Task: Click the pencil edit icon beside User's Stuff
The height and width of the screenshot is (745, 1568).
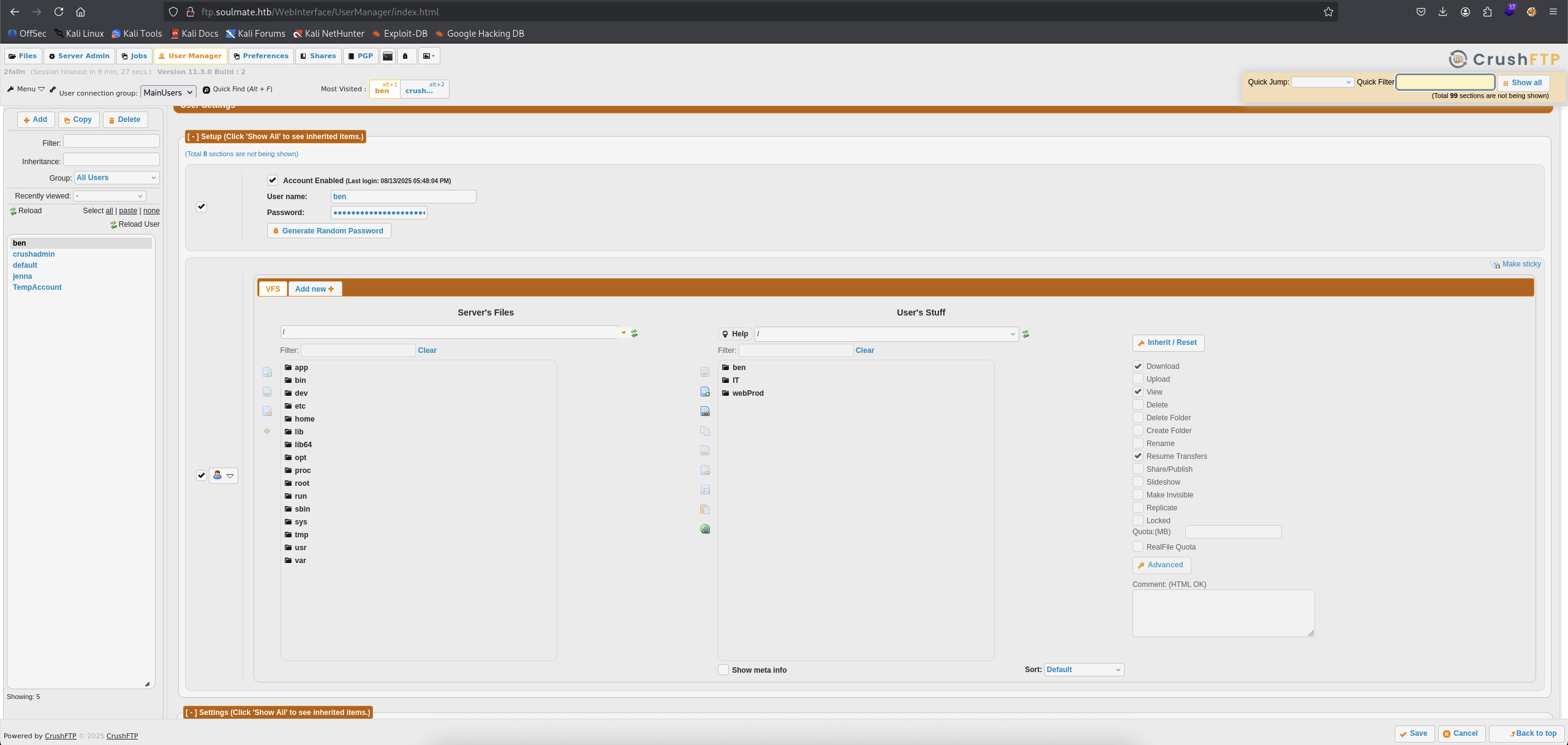Action: pyautogui.click(x=705, y=372)
